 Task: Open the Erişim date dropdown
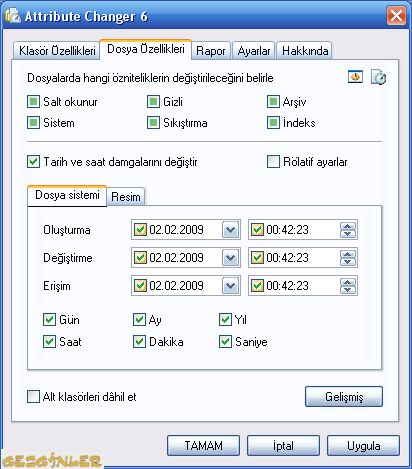(231, 286)
